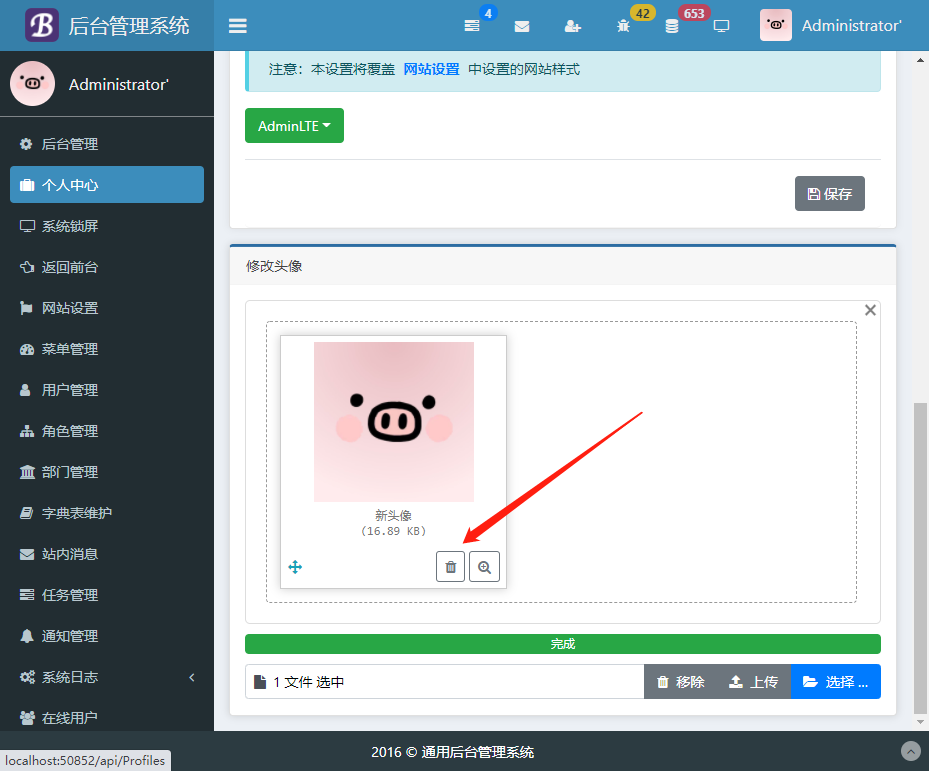Click the 字典表维护 book icon
Screen dimensions: 929x771
coord(27,513)
